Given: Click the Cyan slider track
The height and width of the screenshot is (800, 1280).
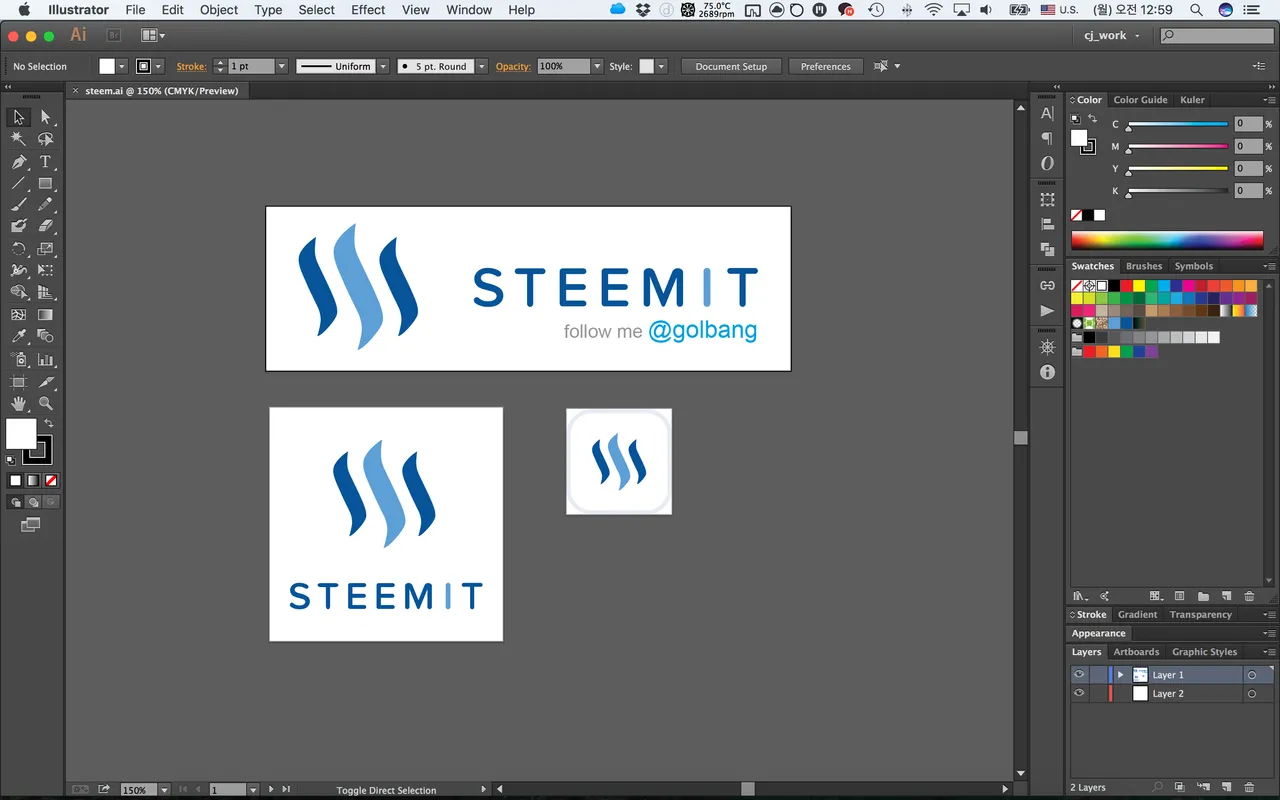Looking at the screenshot, I should click(x=1178, y=124).
